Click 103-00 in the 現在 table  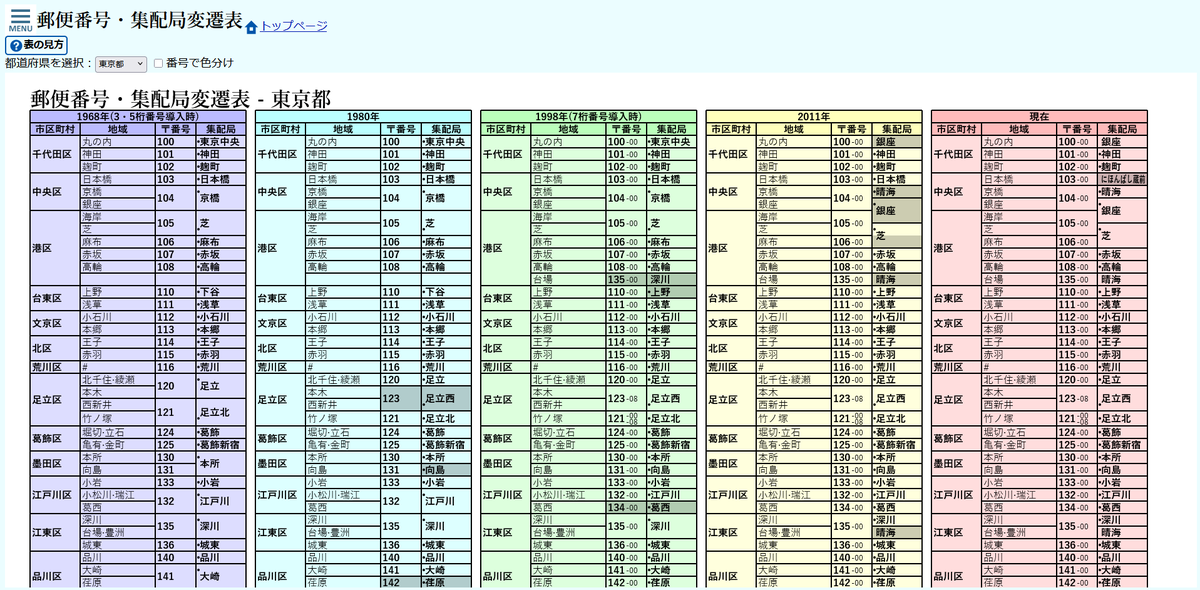(1075, 179)
